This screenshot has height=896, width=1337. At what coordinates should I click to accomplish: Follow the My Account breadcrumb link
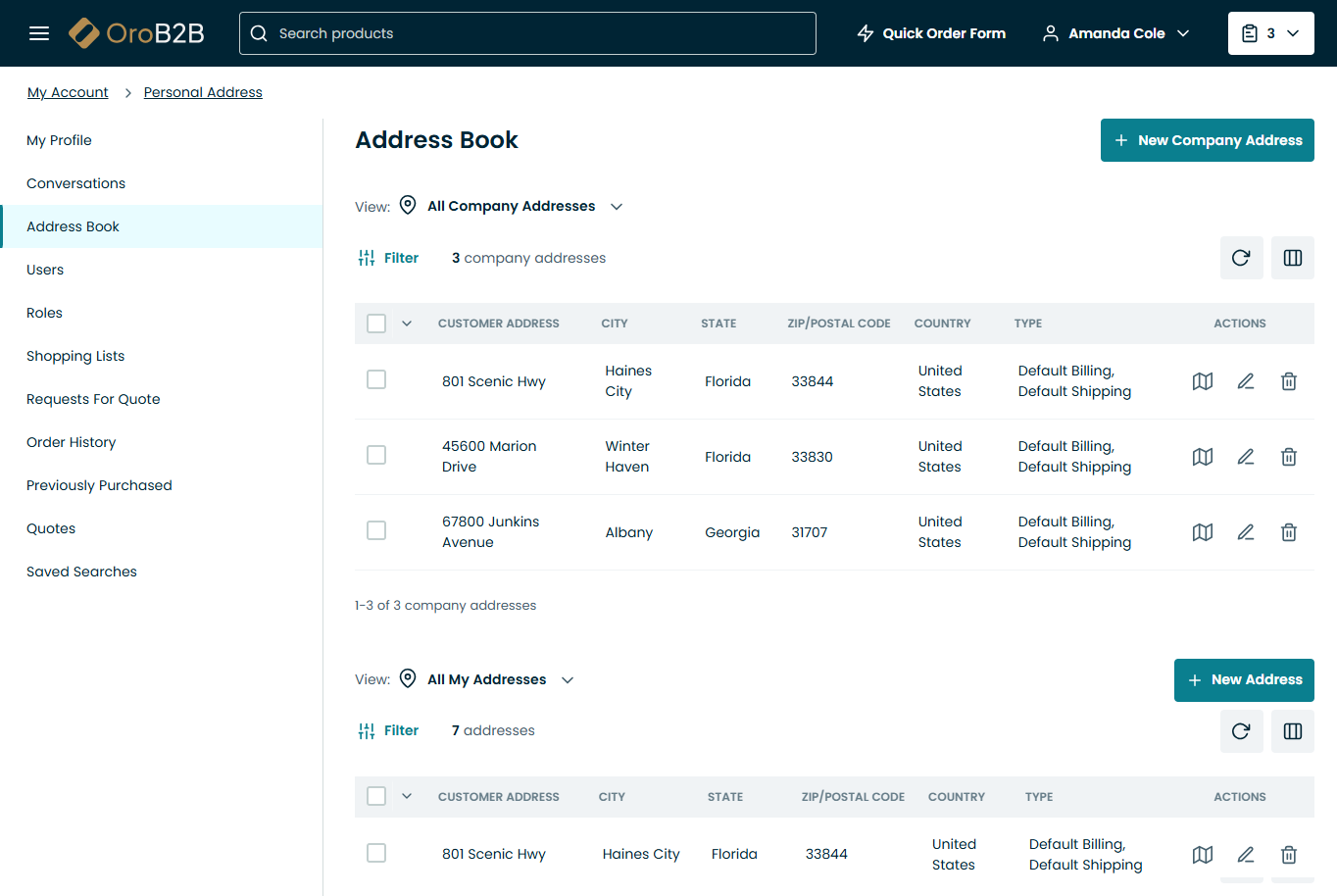tap(68, 92)
